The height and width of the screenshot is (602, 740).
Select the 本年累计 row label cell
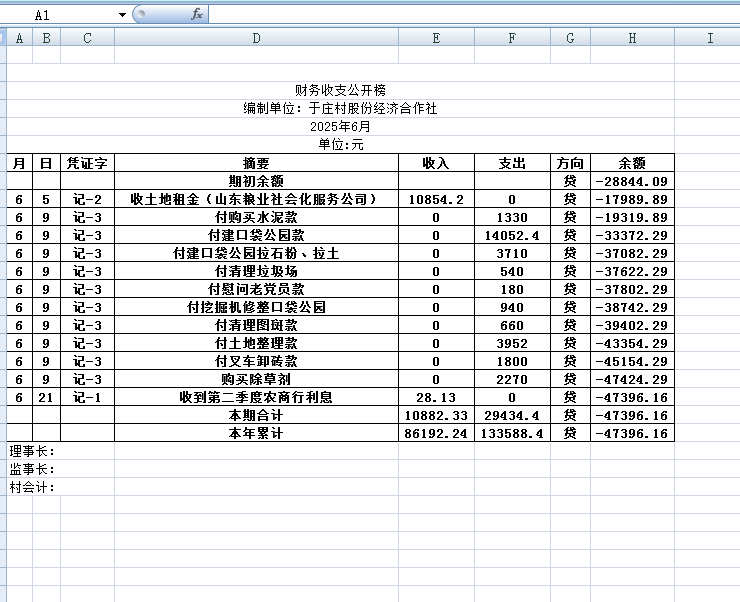(x=256, y=433)
